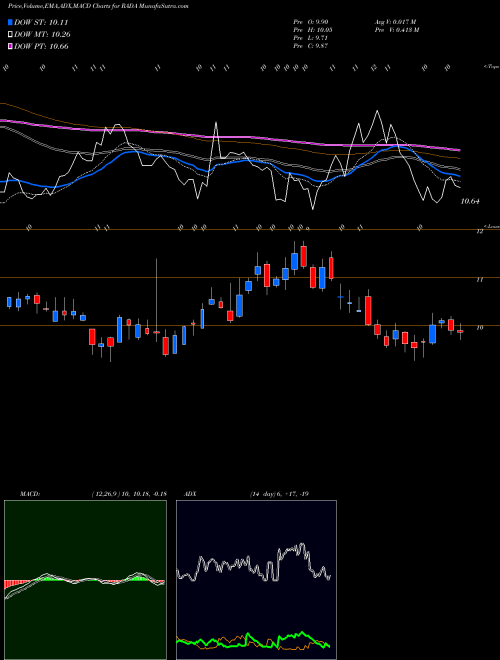The image size is (500, 660).
Task: Open the green MACD chart panel
Action: [85, 580]
